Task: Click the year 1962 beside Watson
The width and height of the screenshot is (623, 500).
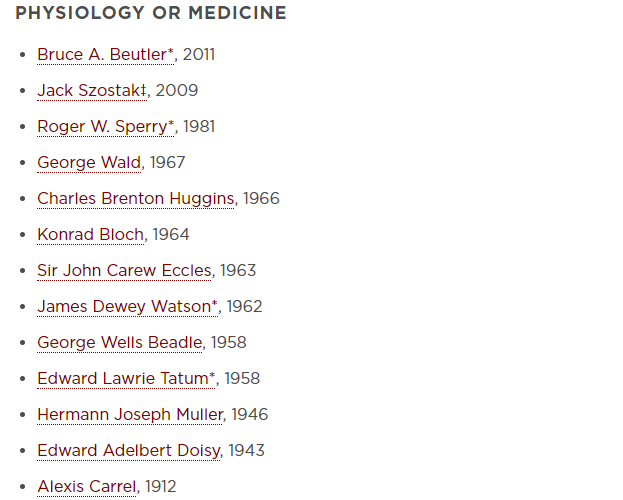Action: click(x=244, y=307)
